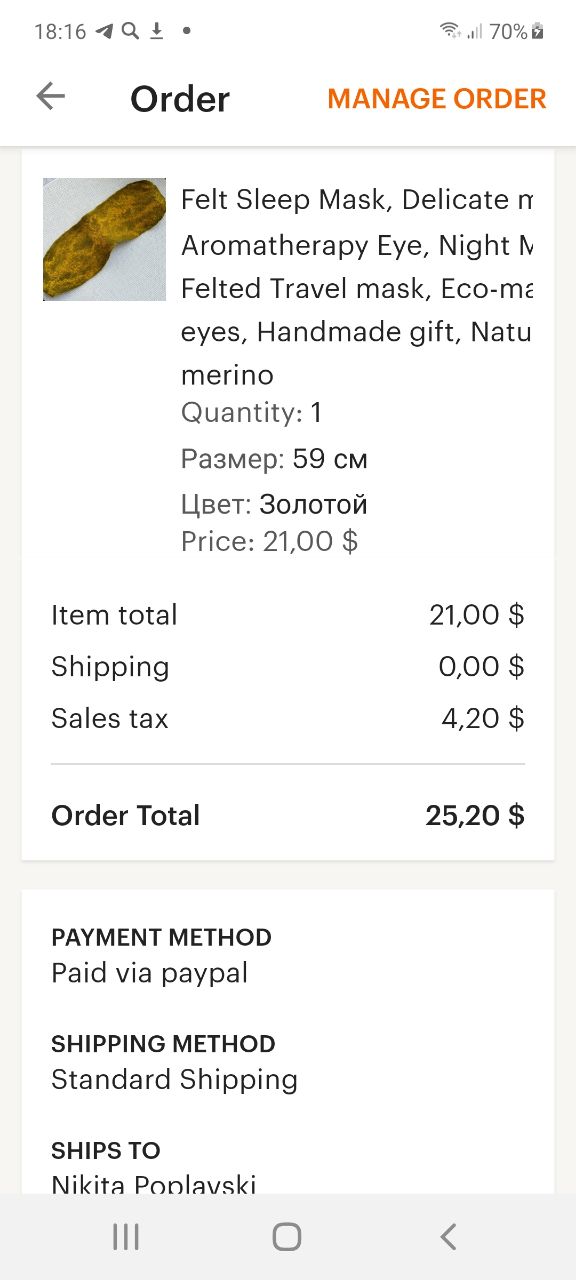Tap the Telegram notification icon in status bar
Screen dimensions: 576x1280
[104, 31]
